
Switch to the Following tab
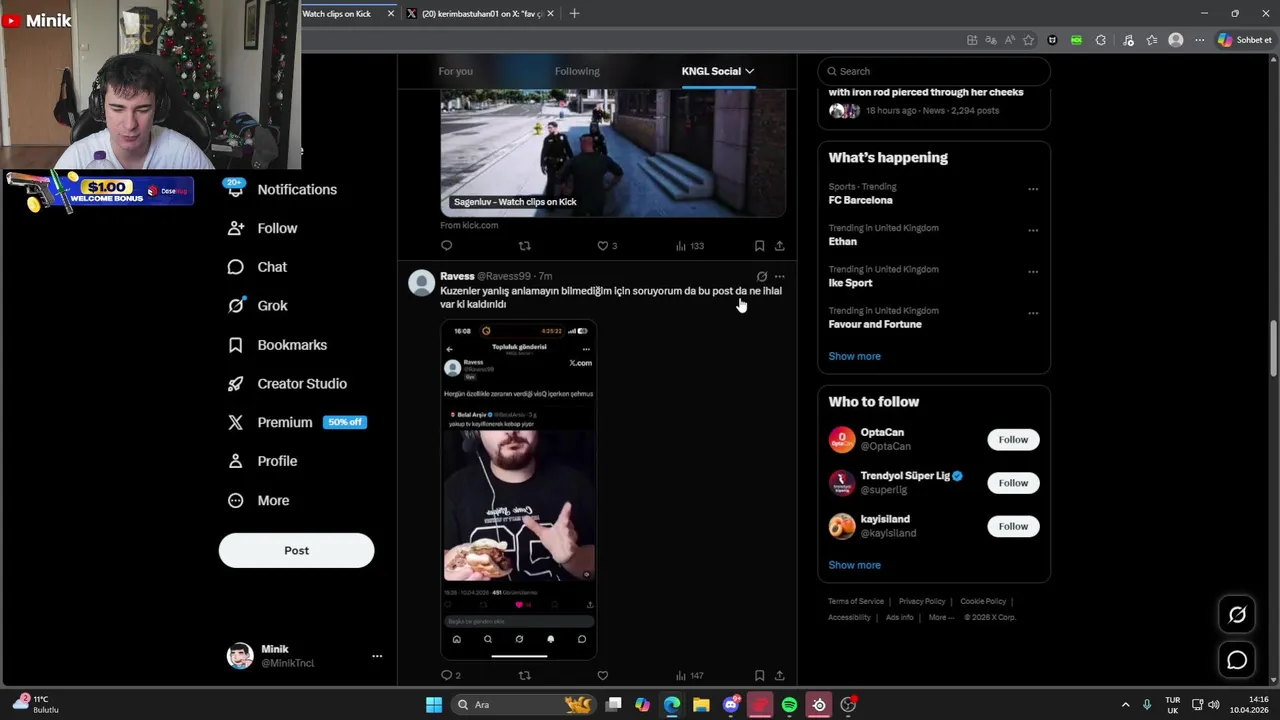coord(577,71)
